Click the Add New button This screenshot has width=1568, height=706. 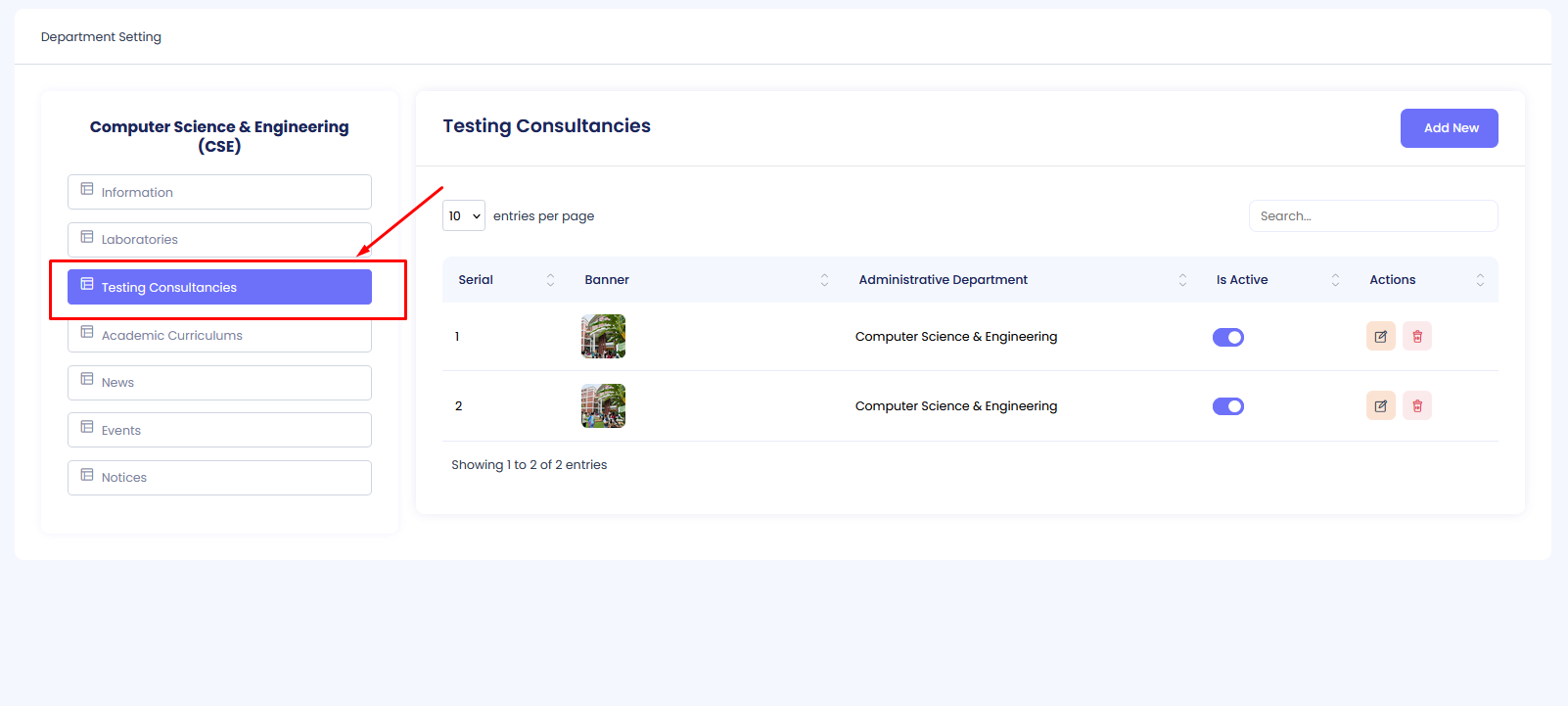[1449, 128]
